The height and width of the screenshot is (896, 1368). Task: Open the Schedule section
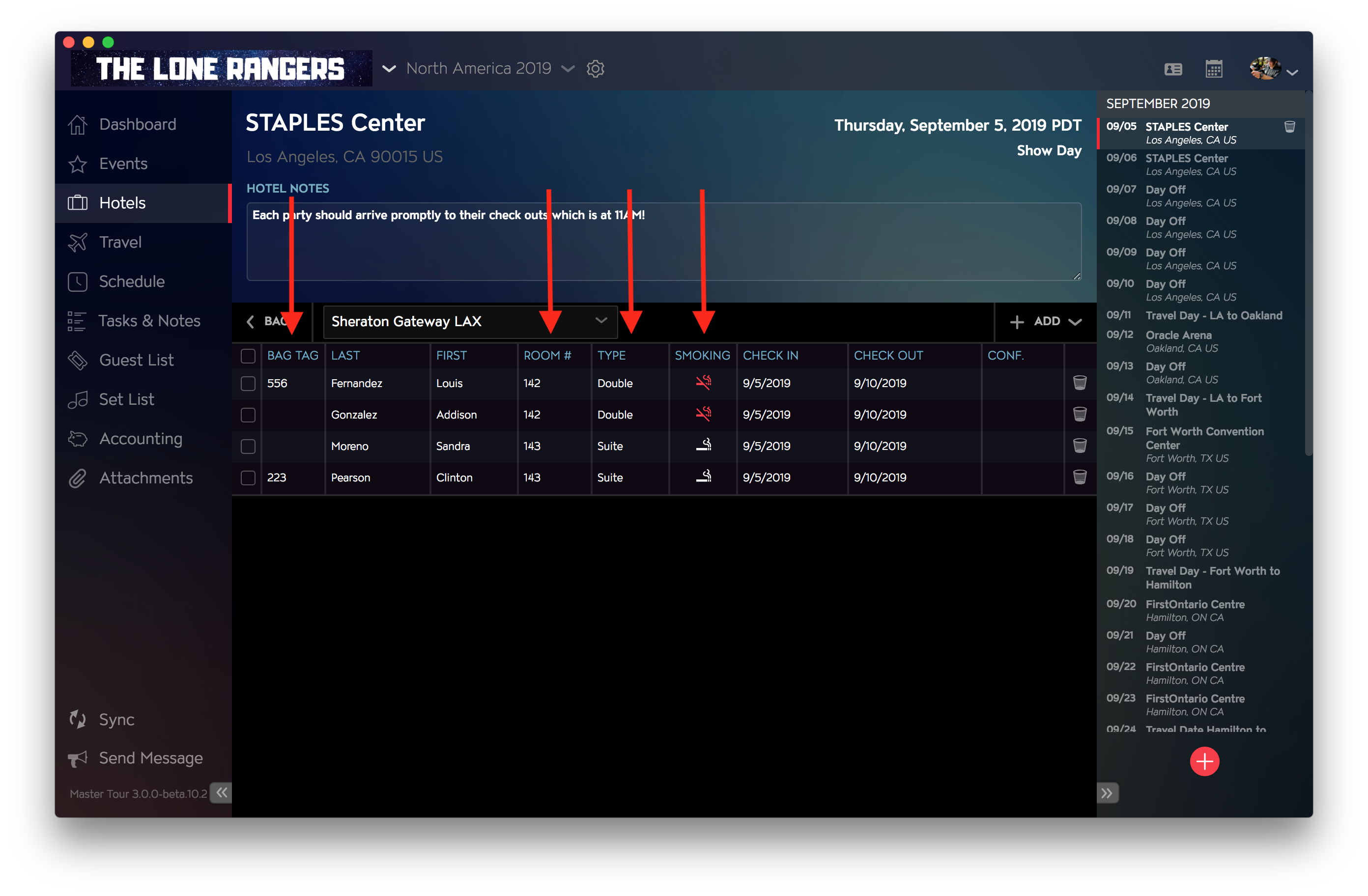coord(143,281)
